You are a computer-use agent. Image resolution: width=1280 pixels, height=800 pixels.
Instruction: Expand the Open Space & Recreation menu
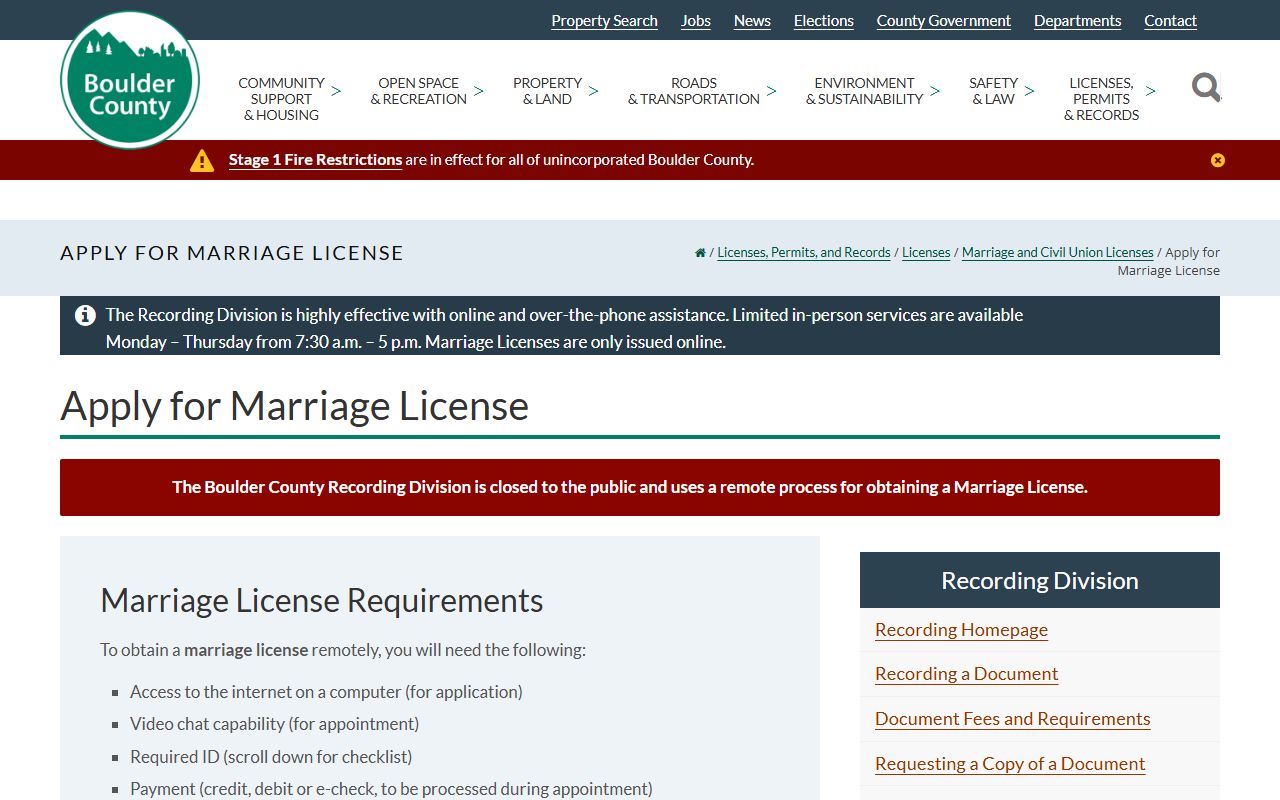(426, 91)
